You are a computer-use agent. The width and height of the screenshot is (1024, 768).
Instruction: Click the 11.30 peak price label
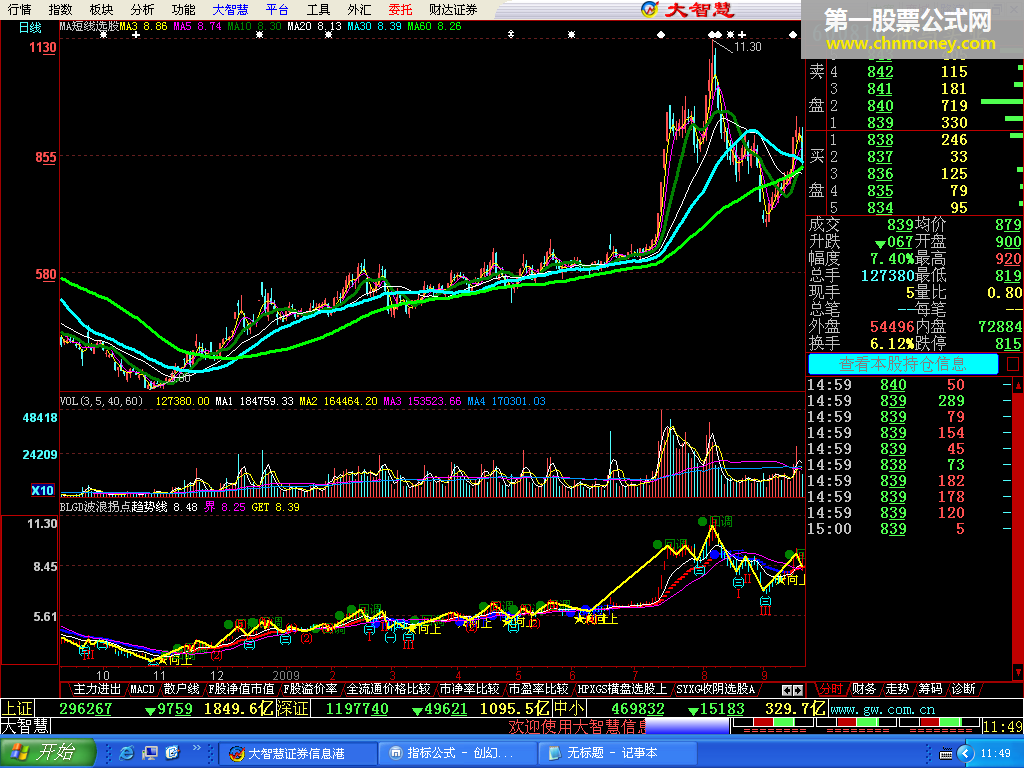click(748, 47)
